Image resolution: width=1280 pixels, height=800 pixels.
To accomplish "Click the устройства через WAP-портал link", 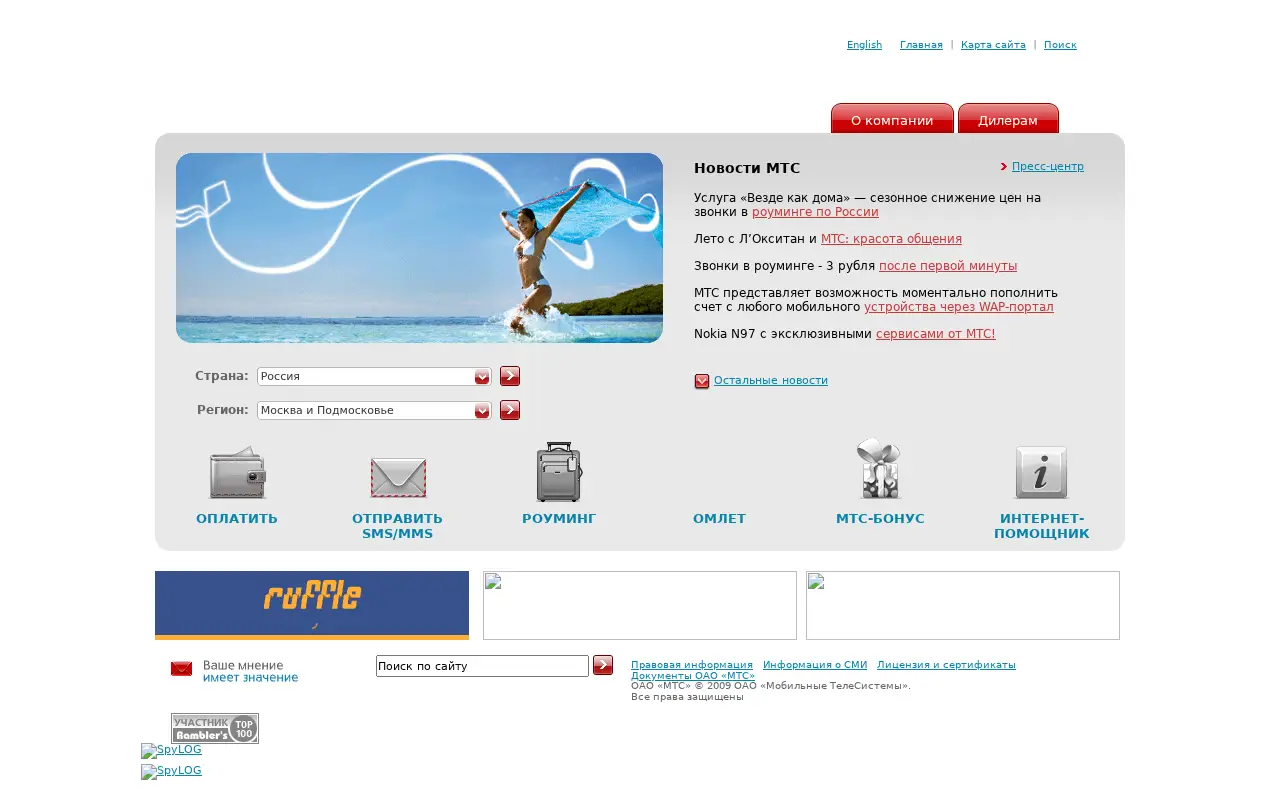I will 958,307.
